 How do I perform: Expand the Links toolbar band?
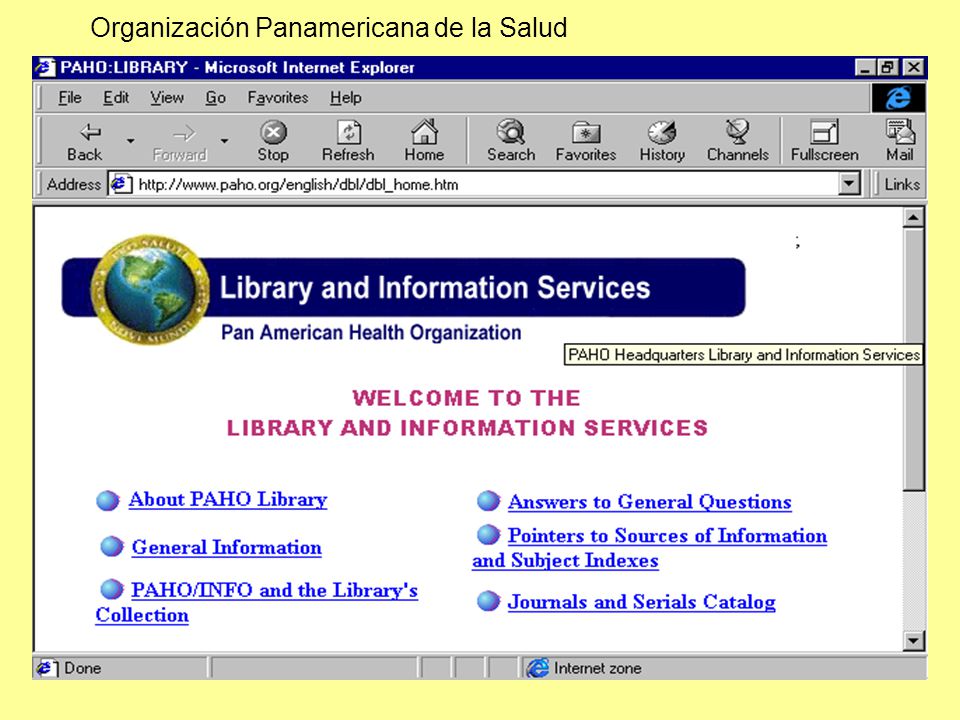click(x=901, y=184)
